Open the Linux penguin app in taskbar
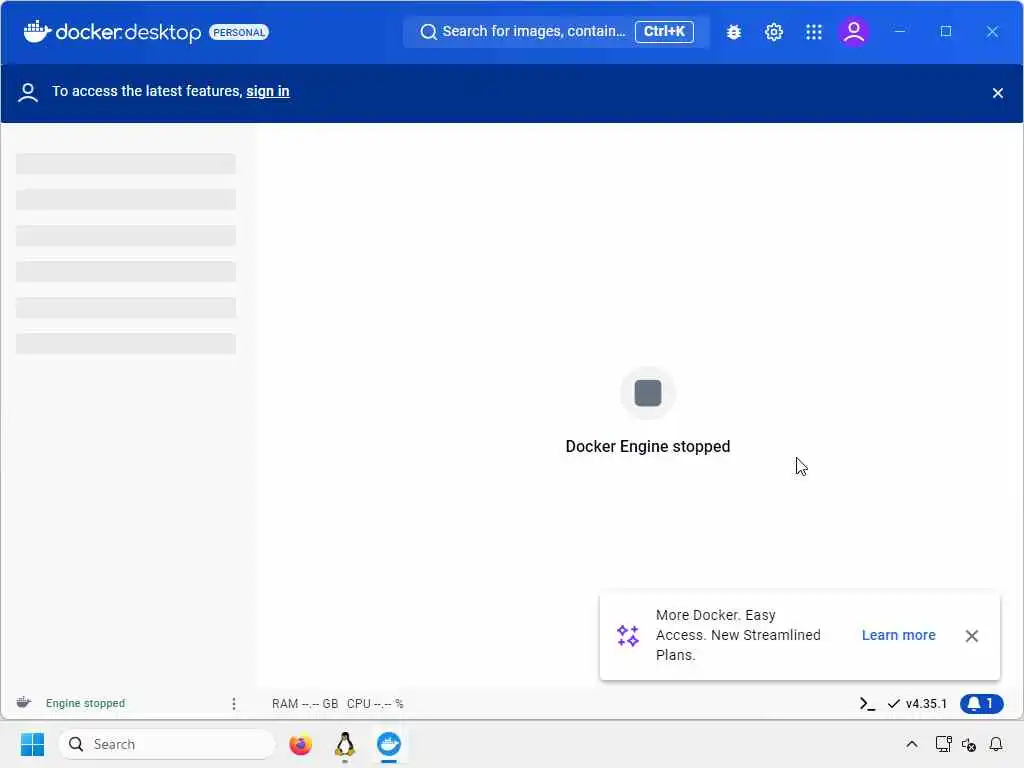 pyautogui.click(x=345, y=745)
